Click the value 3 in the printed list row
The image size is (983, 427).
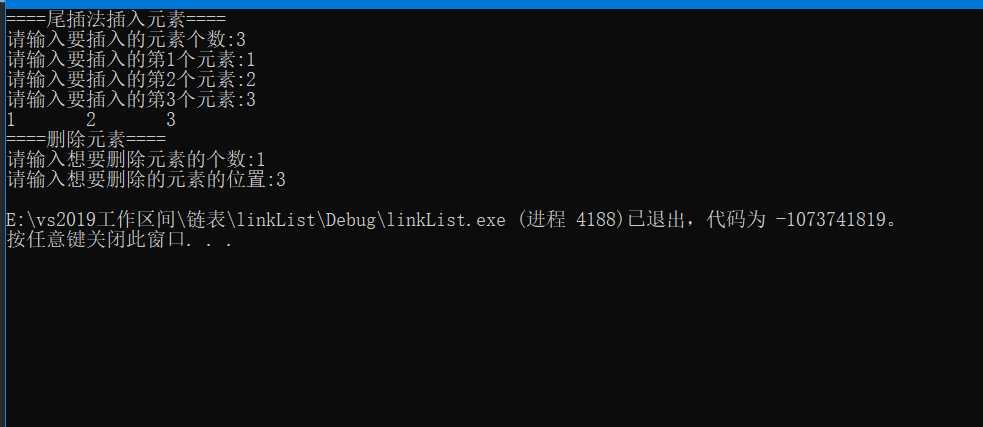point(171,120)
